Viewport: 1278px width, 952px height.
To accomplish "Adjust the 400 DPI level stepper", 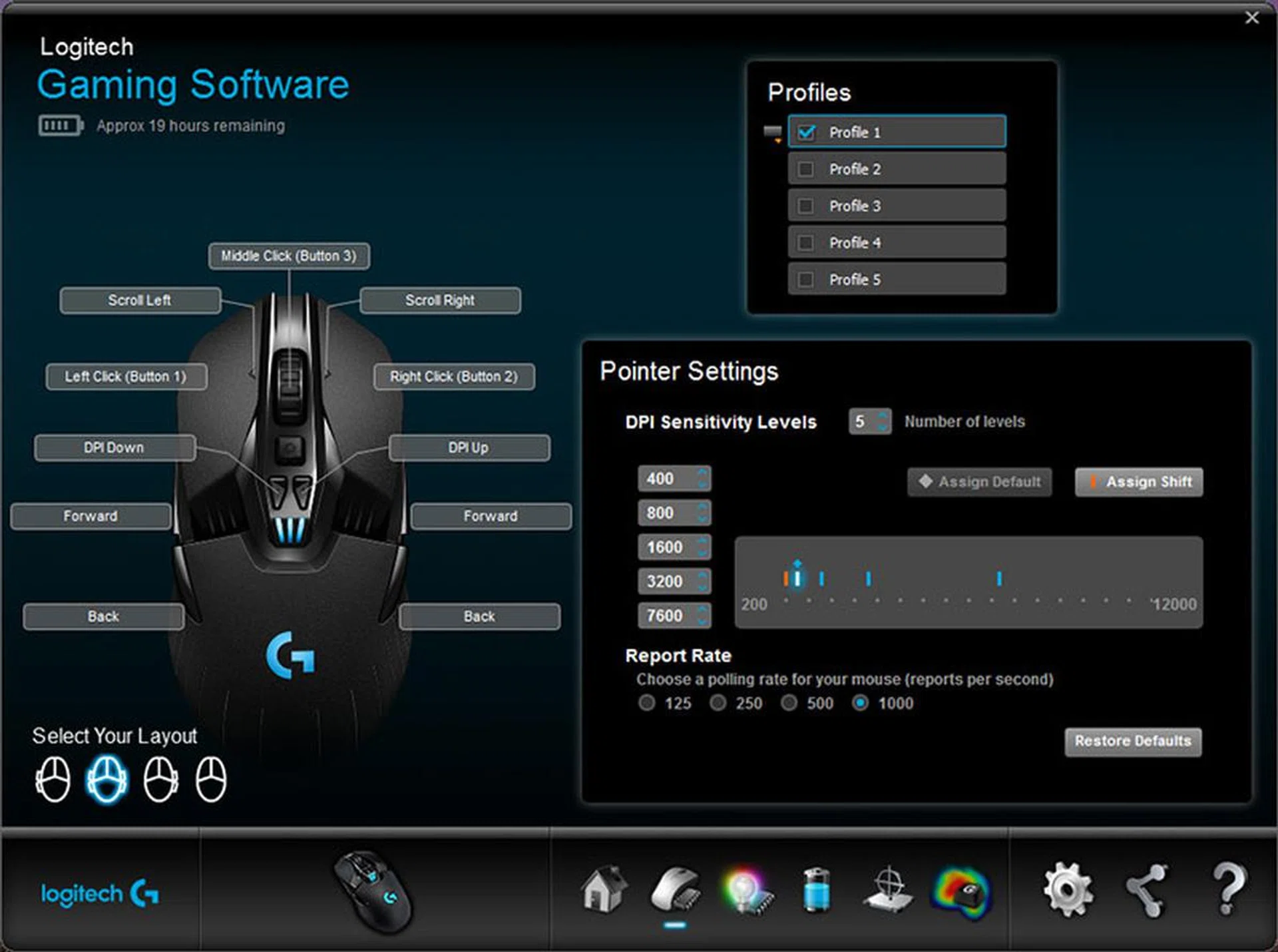I will tap(702, 479).
